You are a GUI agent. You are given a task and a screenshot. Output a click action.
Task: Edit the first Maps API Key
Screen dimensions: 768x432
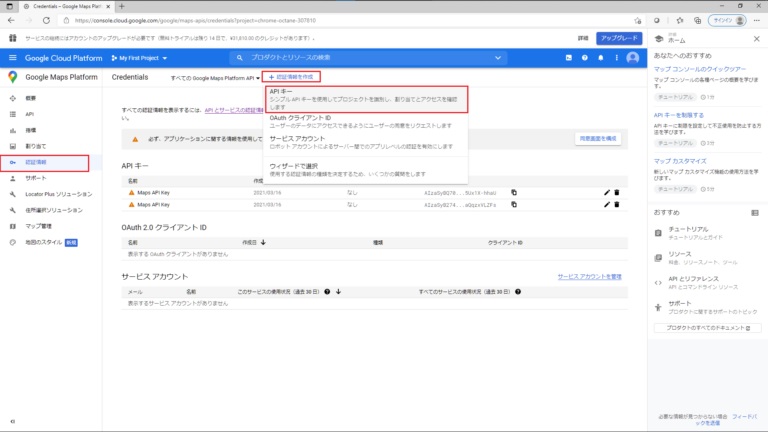tap(606, 192)
